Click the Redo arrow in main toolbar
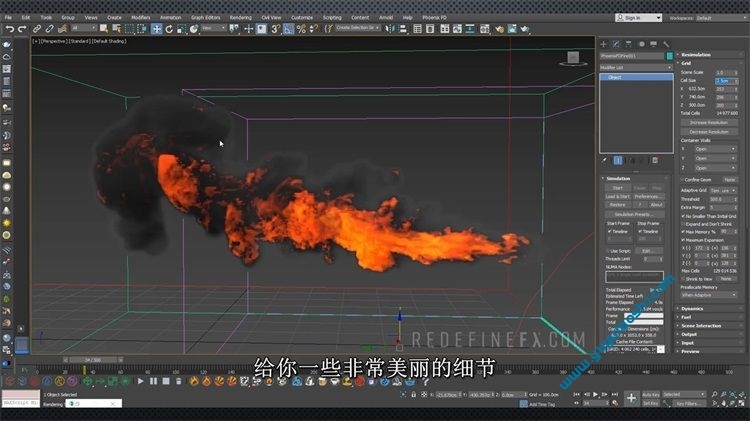Screen dimensions: 750x421 (22, 29)
